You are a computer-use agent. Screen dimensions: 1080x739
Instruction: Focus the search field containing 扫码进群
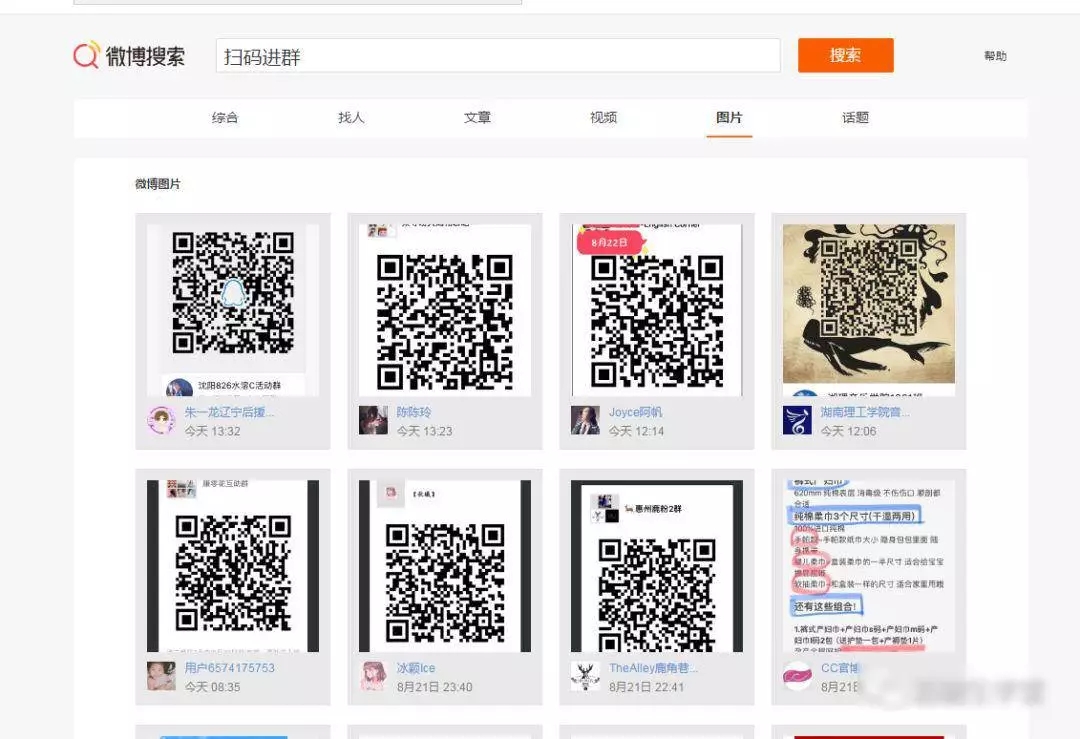click(498, 56)
